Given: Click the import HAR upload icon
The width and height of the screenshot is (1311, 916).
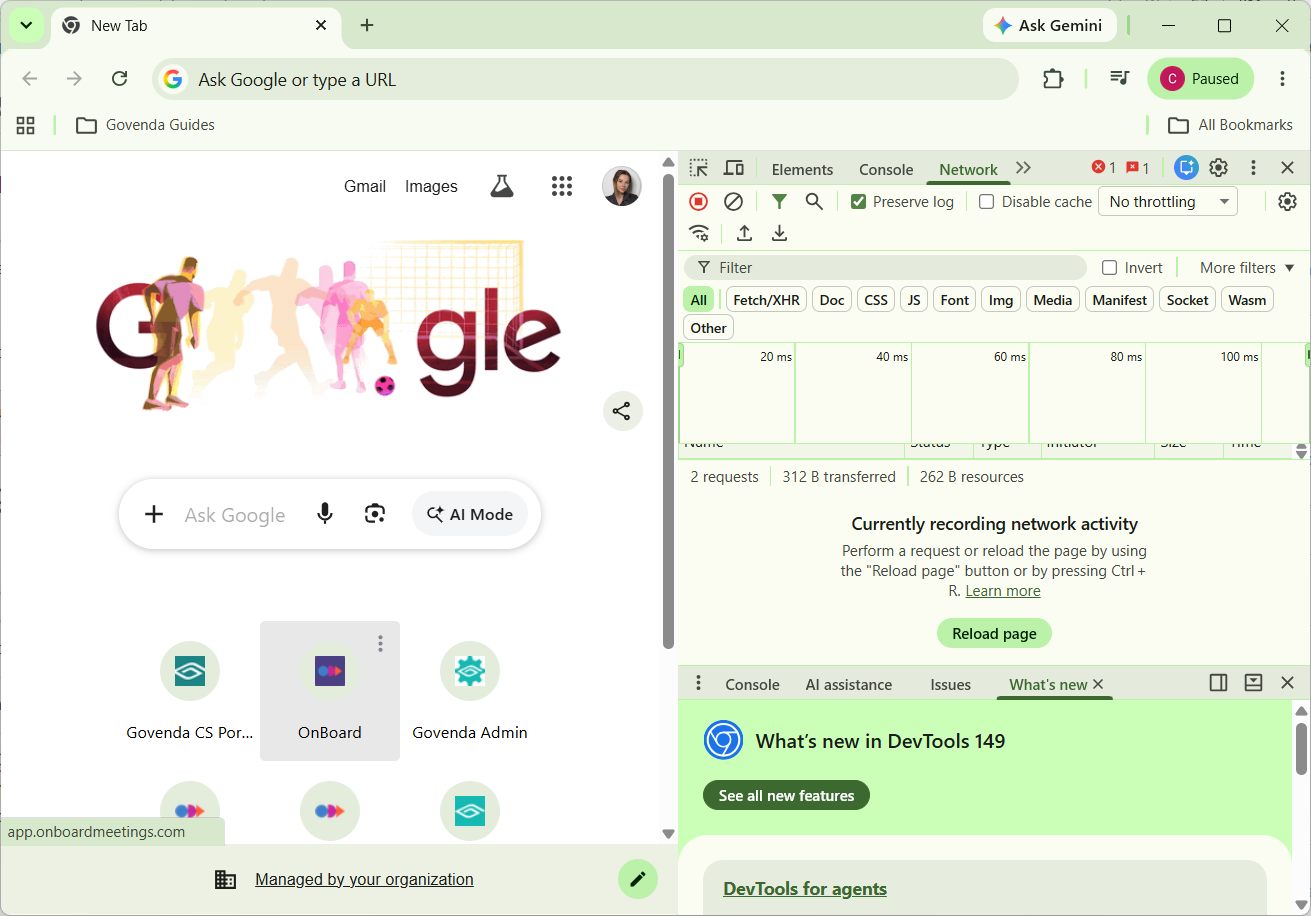Looking at the screenshot, I should (x=744, y=233).
